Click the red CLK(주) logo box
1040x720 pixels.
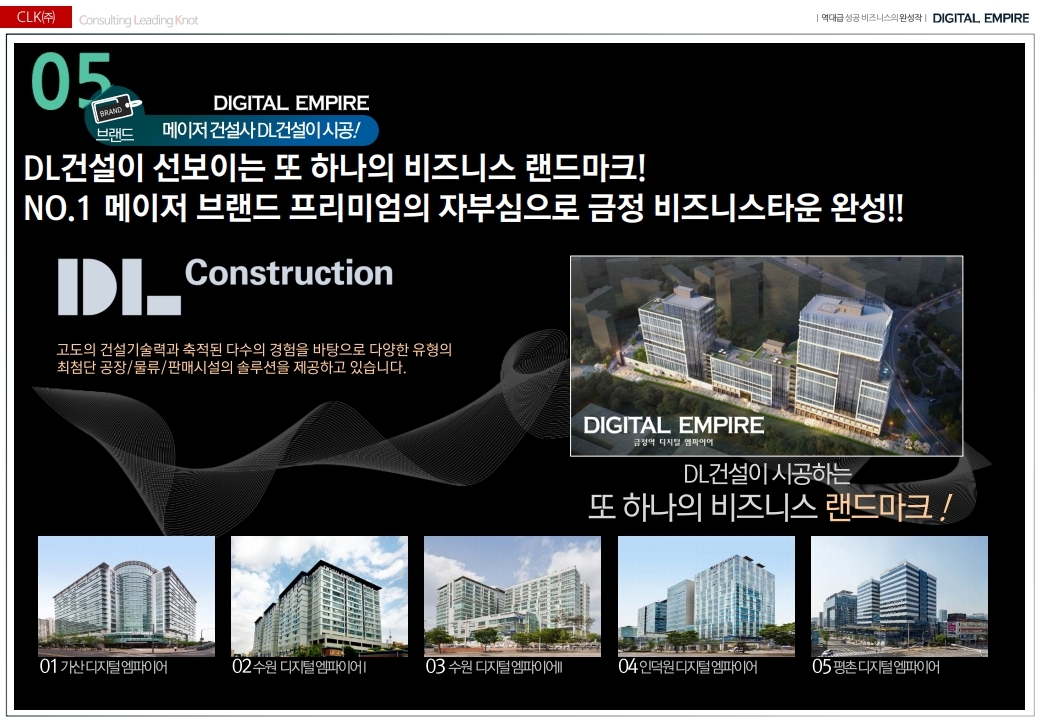[x=36, y=17]
